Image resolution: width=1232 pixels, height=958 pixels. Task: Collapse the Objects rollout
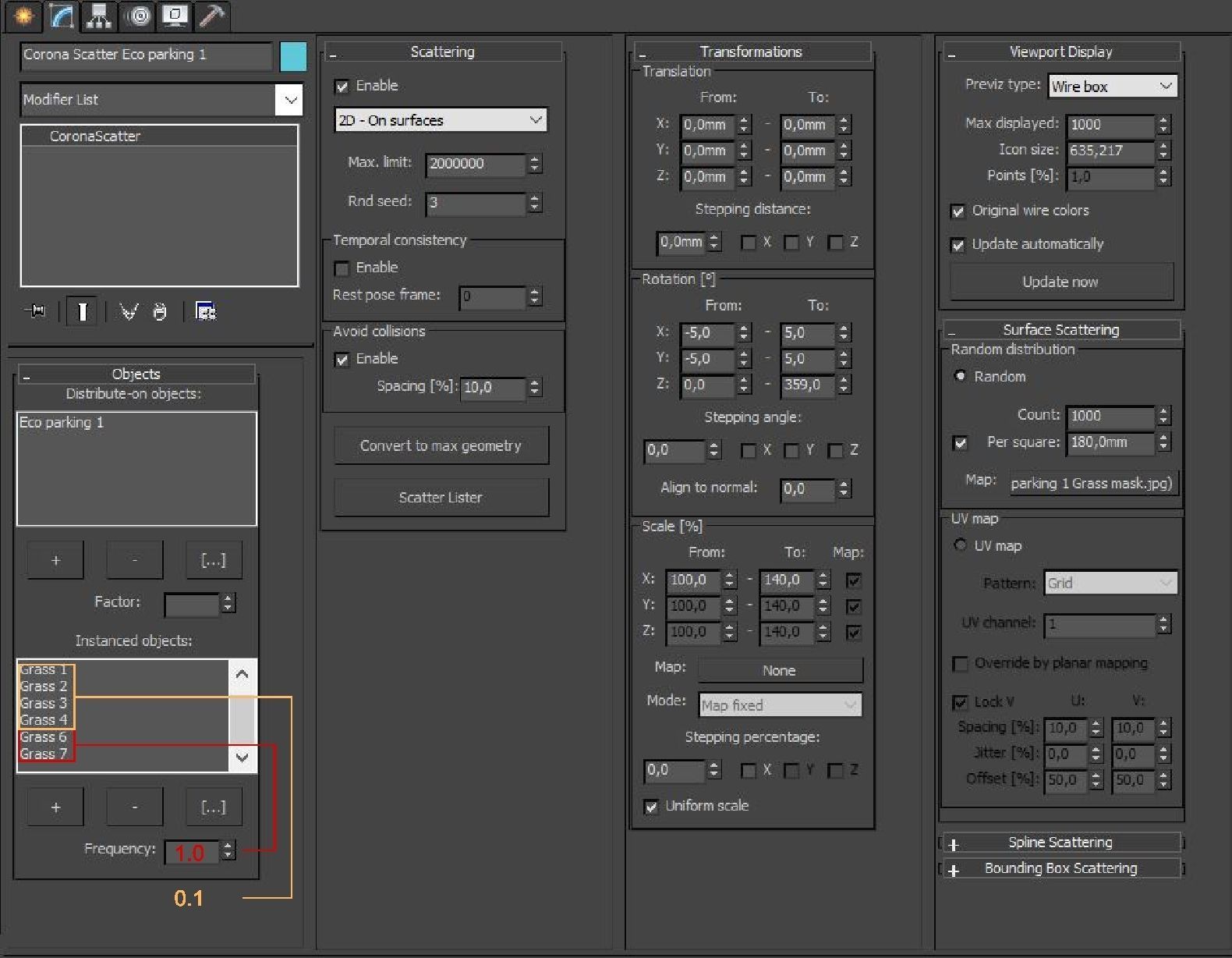click(x=136, y=374)
